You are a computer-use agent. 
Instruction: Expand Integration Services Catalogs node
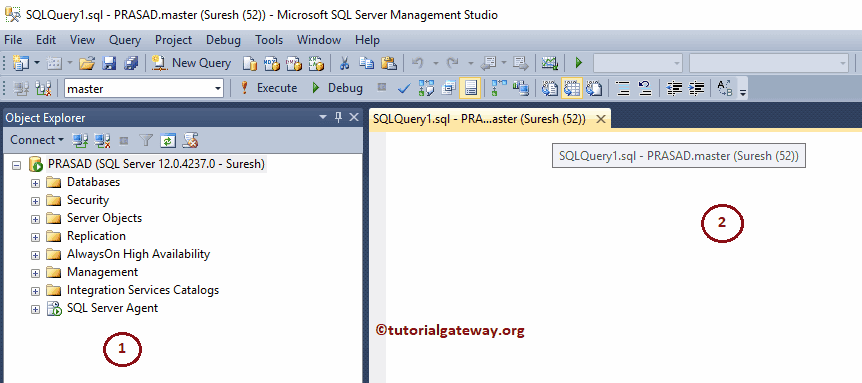(x=36, y=291)
